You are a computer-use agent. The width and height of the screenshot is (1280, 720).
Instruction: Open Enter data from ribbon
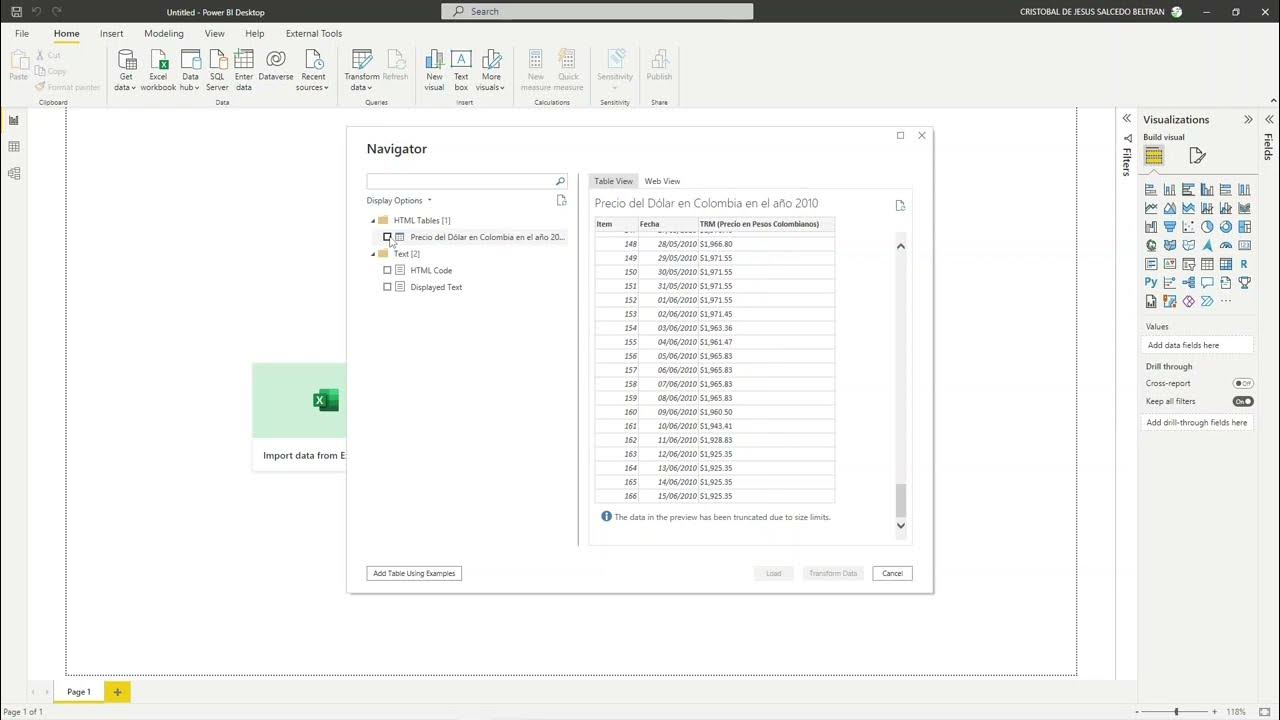tap(244, 70)
